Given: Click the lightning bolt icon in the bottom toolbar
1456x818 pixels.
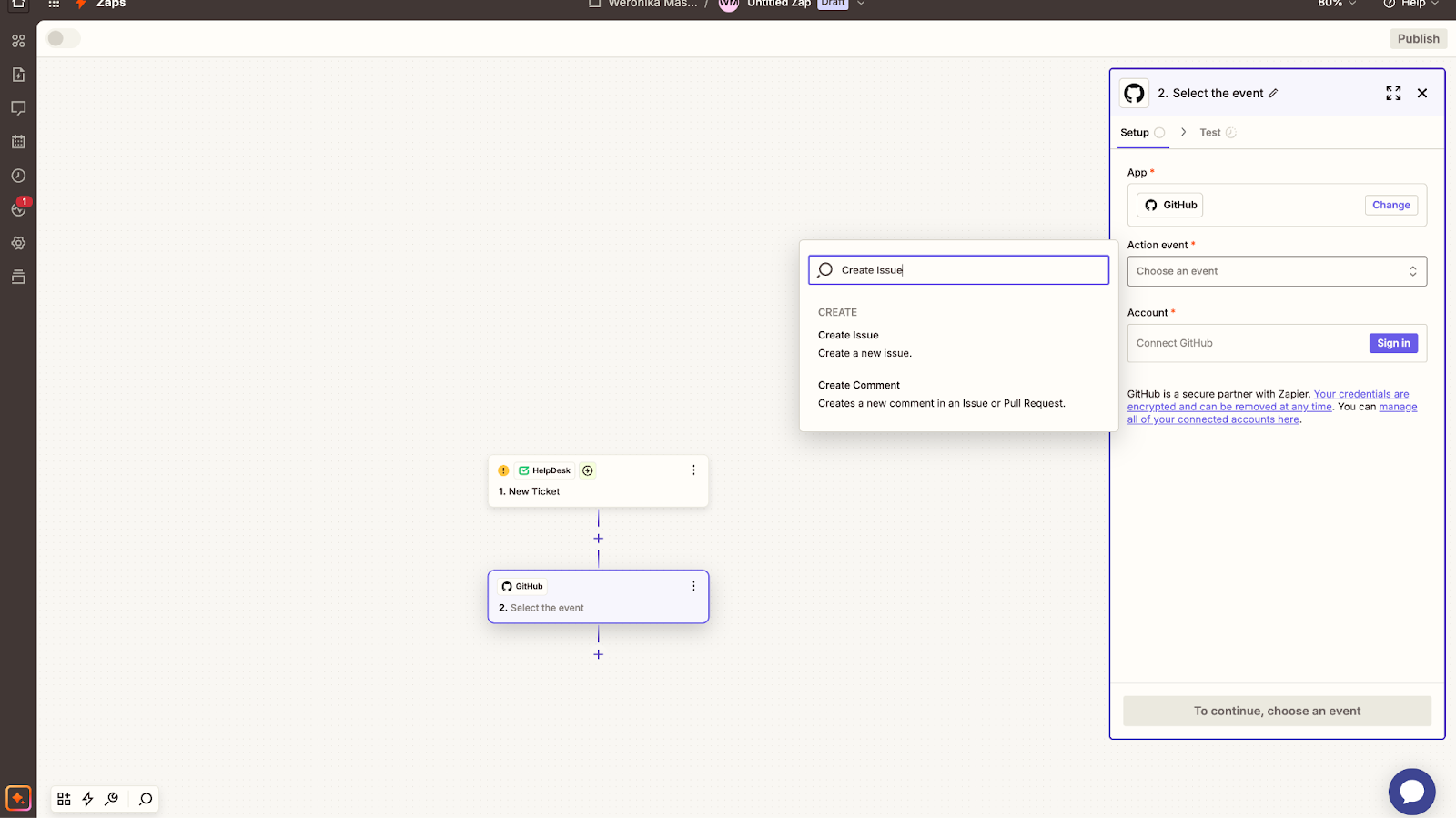Looking at the screenshot, I should pyautogui.click(x=87, y=799).
